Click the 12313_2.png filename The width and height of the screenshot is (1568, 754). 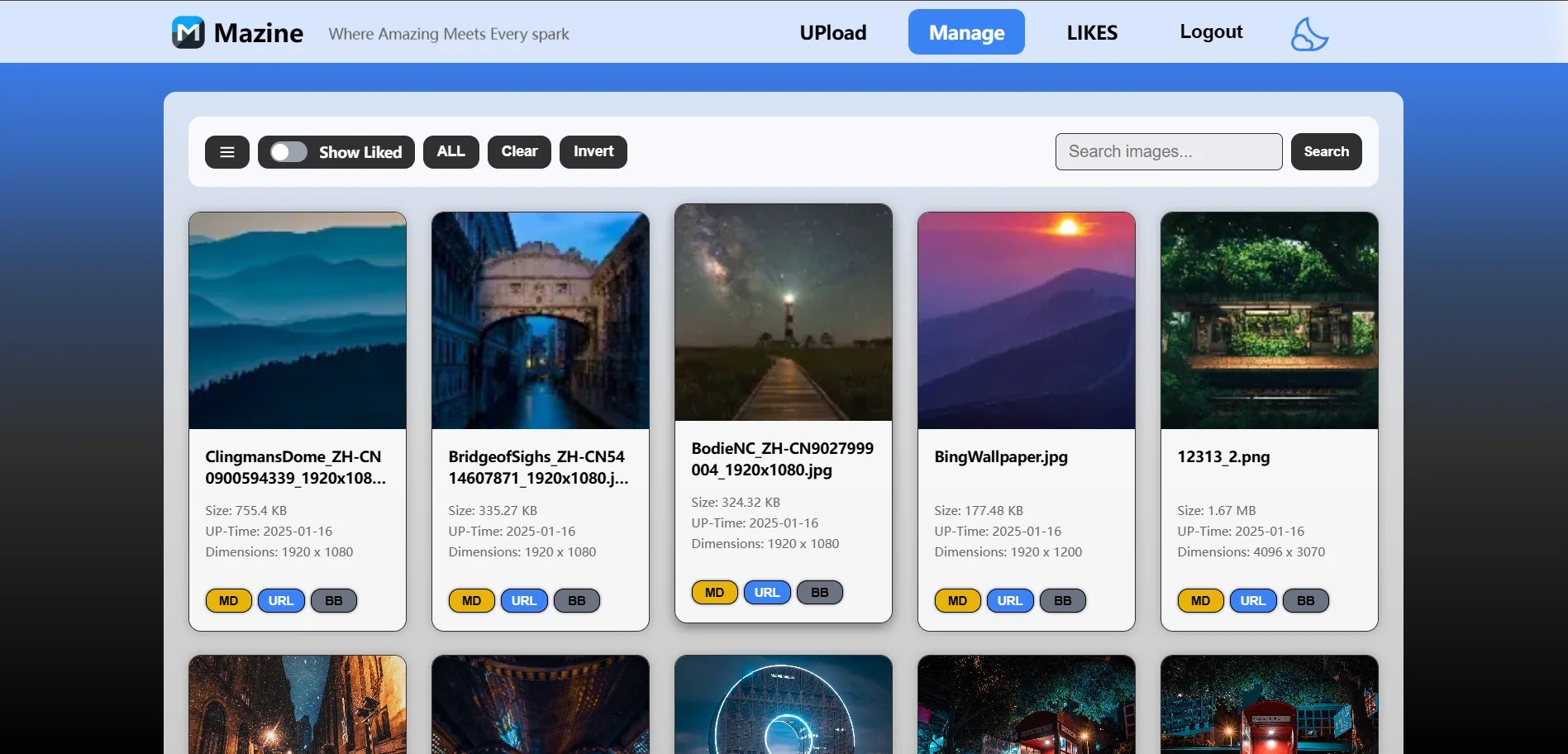1223,456
